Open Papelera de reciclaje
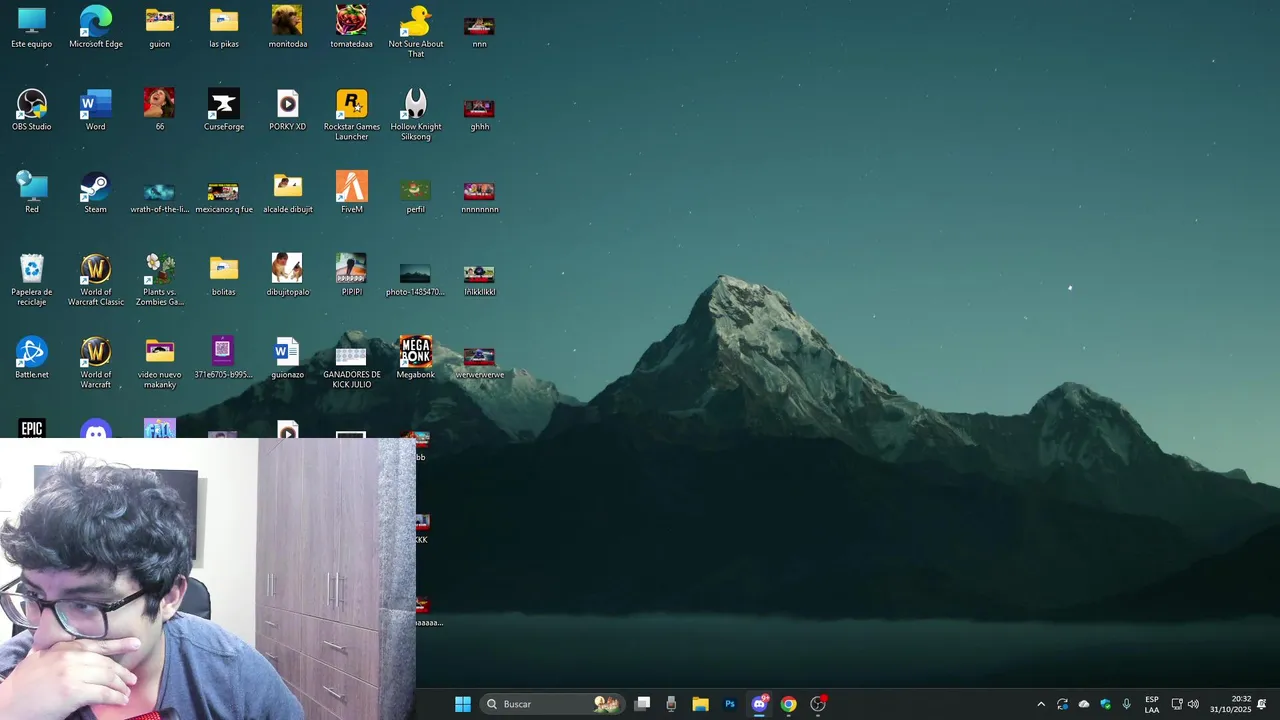This screenshot has height=720, width=1280. pos(32,280)
